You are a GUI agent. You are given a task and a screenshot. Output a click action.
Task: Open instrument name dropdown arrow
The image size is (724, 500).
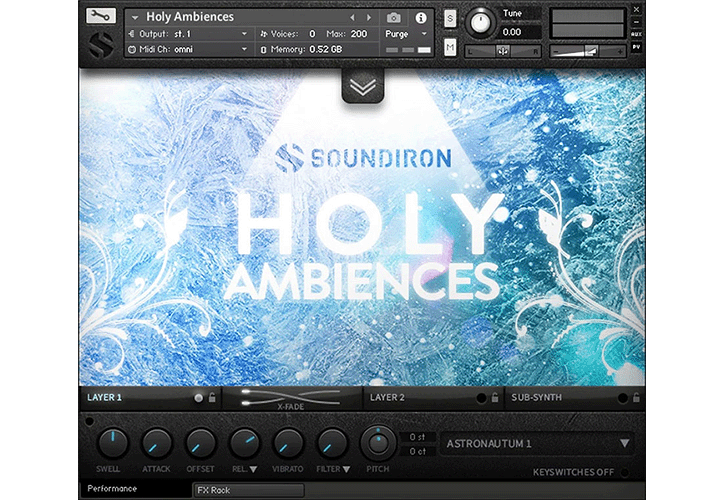pyautogui.click(x=135, y=18)
